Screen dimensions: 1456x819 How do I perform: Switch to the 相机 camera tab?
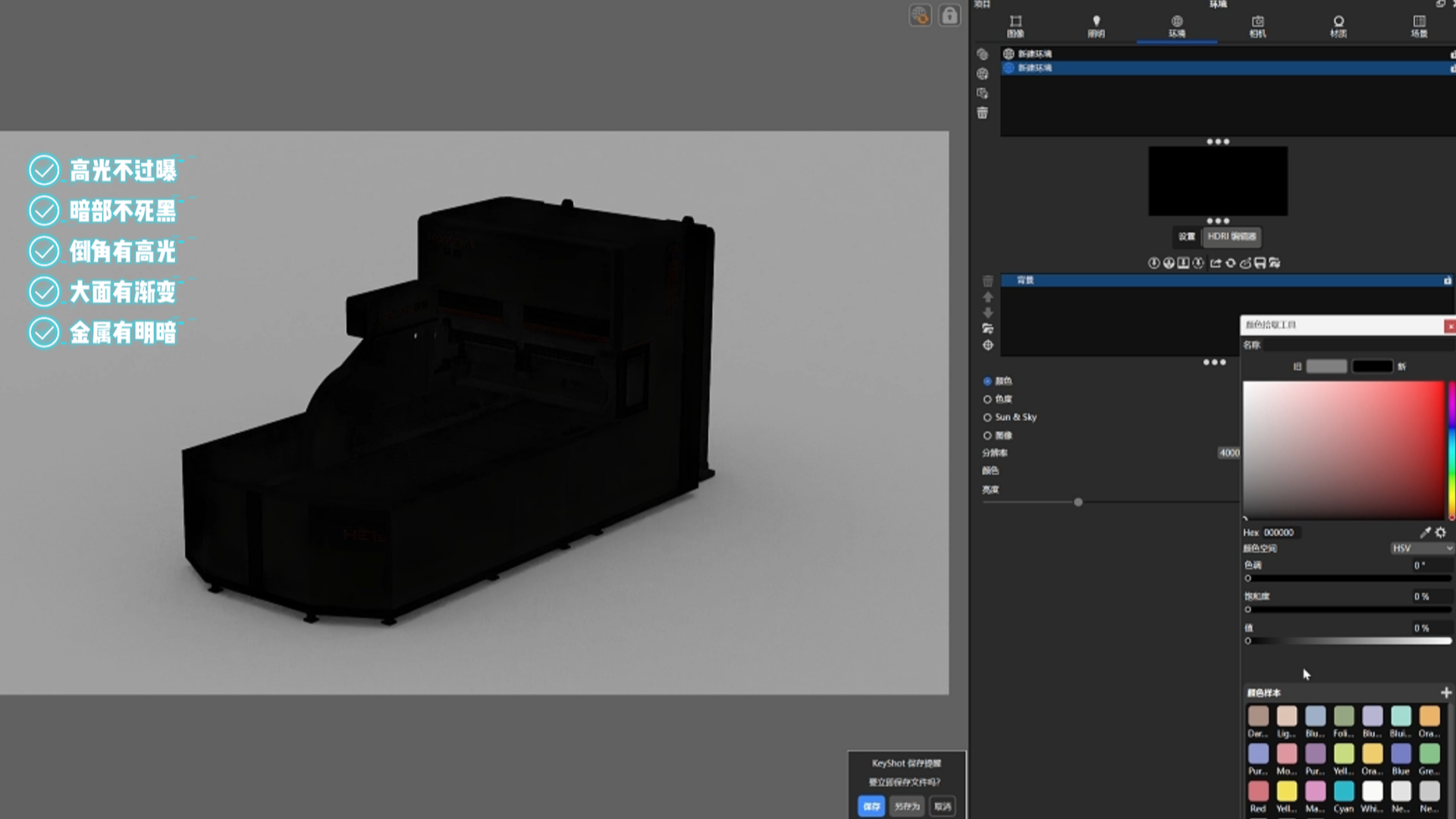pos(1257,26)
